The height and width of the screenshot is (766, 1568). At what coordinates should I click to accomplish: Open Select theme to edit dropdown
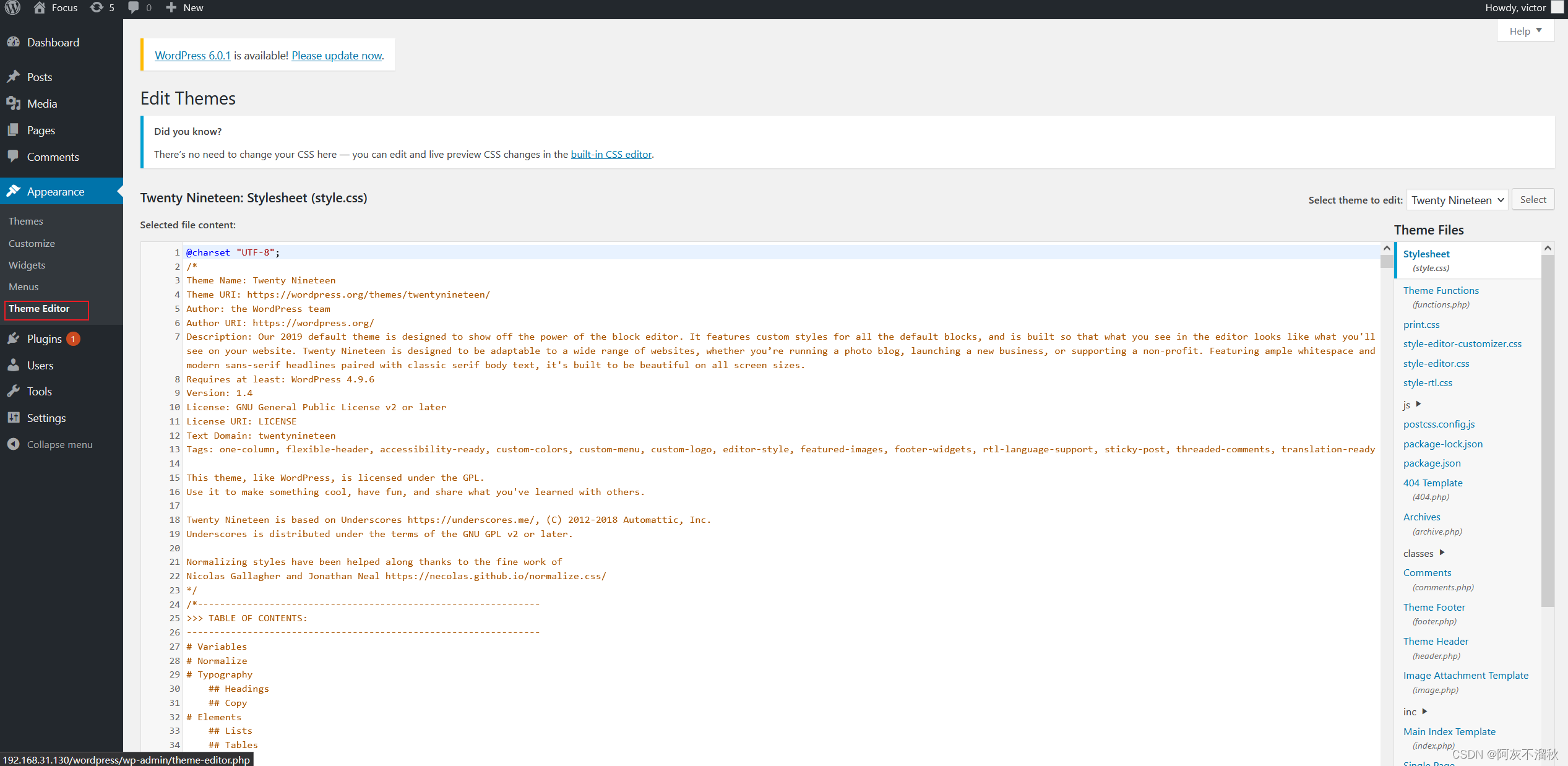pos(1457,200)
